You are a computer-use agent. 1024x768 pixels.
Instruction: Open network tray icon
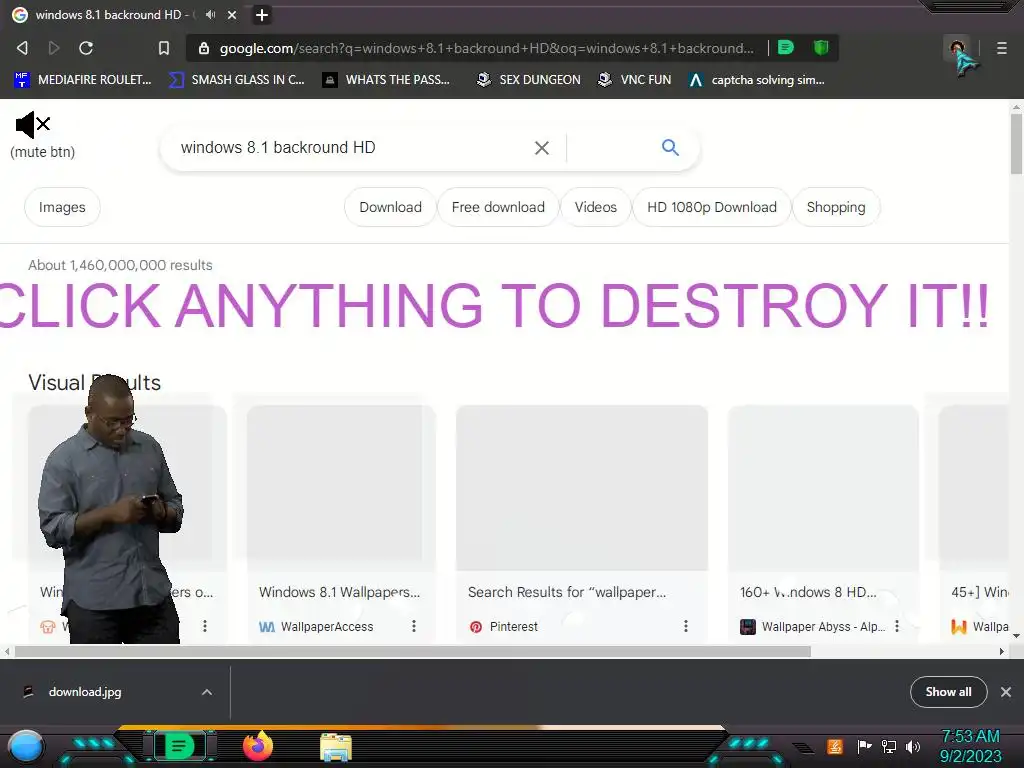click(x=888, y=746)
